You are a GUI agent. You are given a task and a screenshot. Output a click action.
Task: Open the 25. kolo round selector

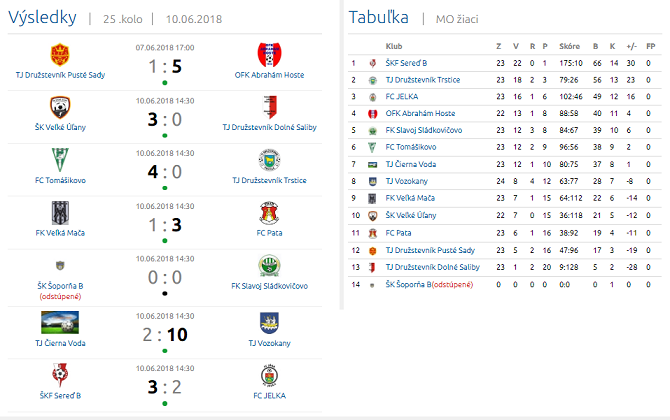(x=124, y=19)
